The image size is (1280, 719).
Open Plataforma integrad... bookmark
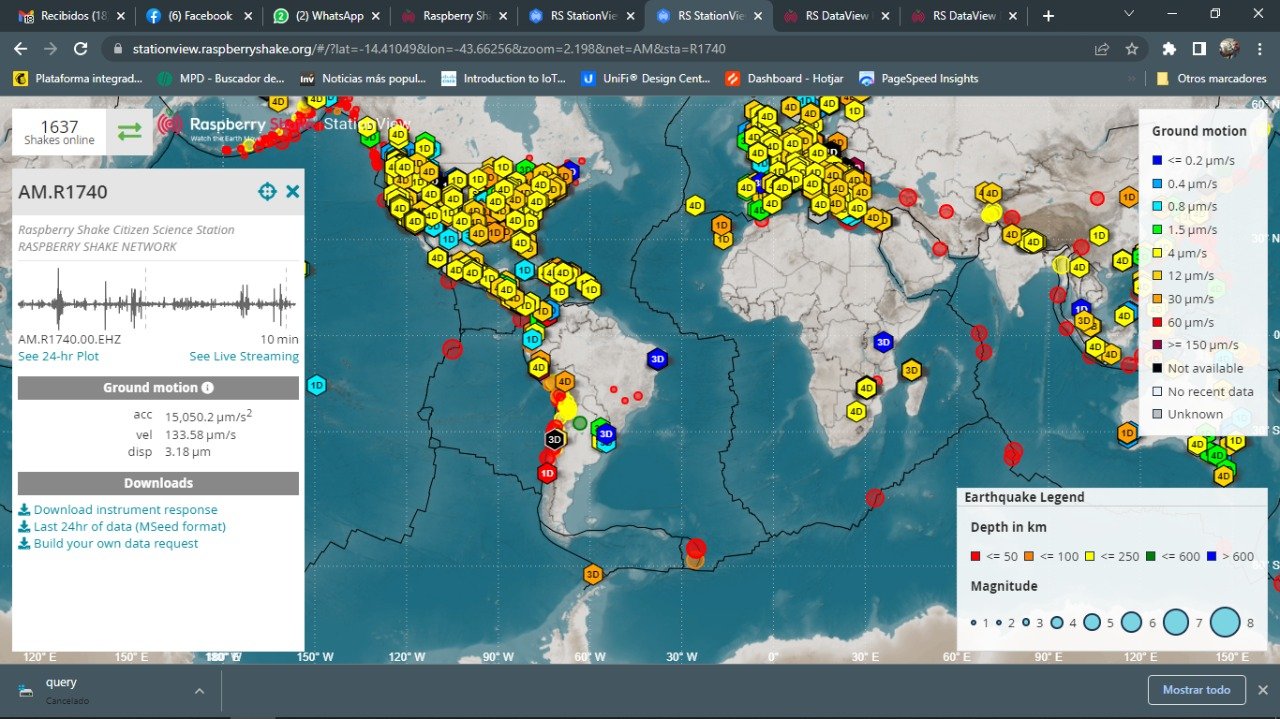78,78
